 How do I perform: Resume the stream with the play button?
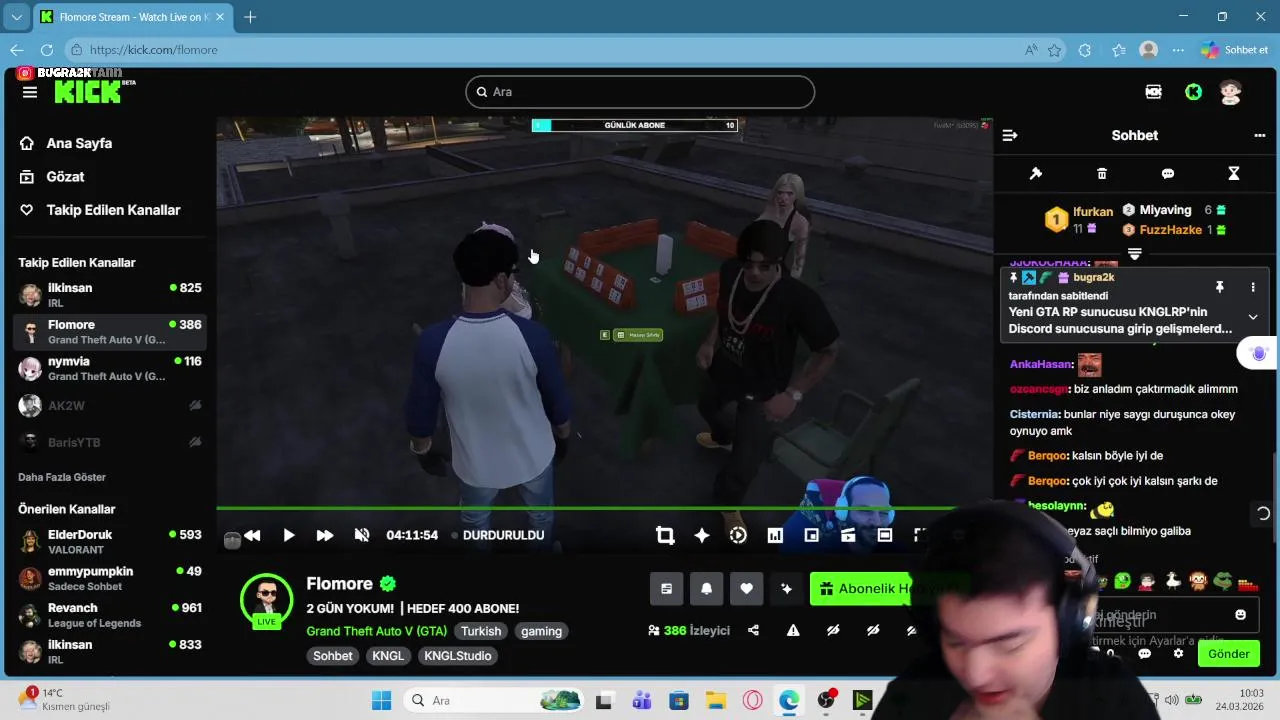coord(288,535)
